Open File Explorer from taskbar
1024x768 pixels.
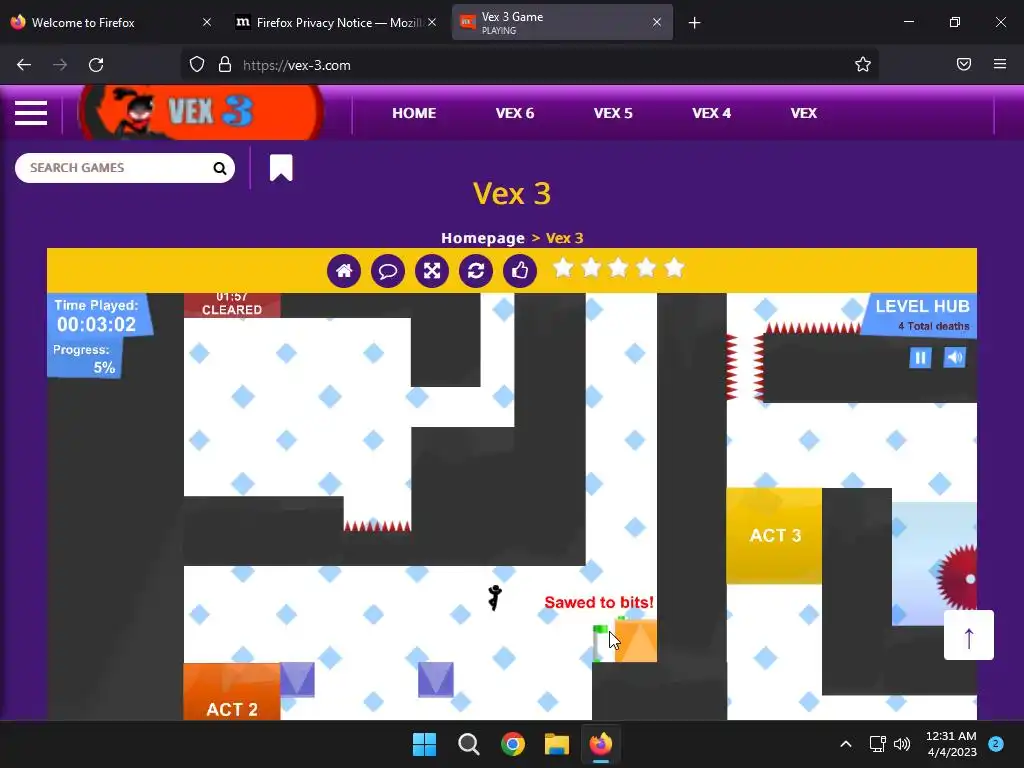pos(557,744)
